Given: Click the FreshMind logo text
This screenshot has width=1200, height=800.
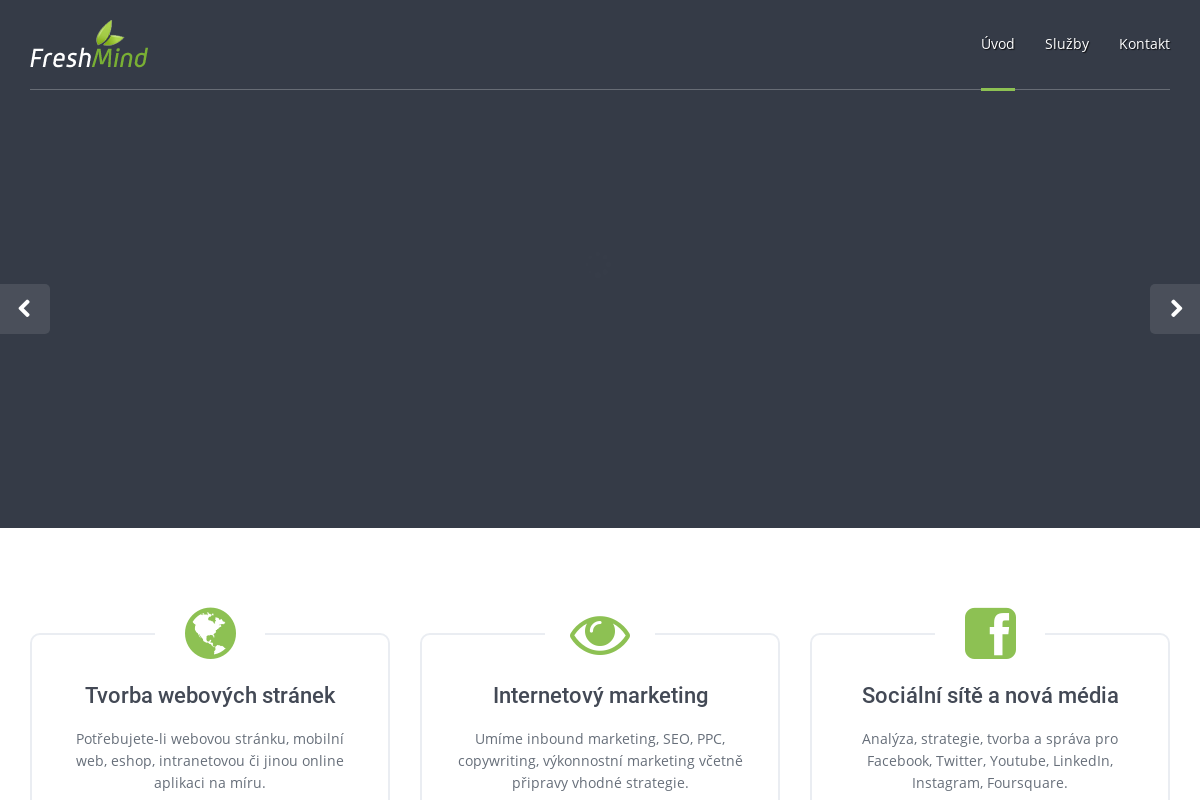Looking at the screenshot, I should coord(88,56).
